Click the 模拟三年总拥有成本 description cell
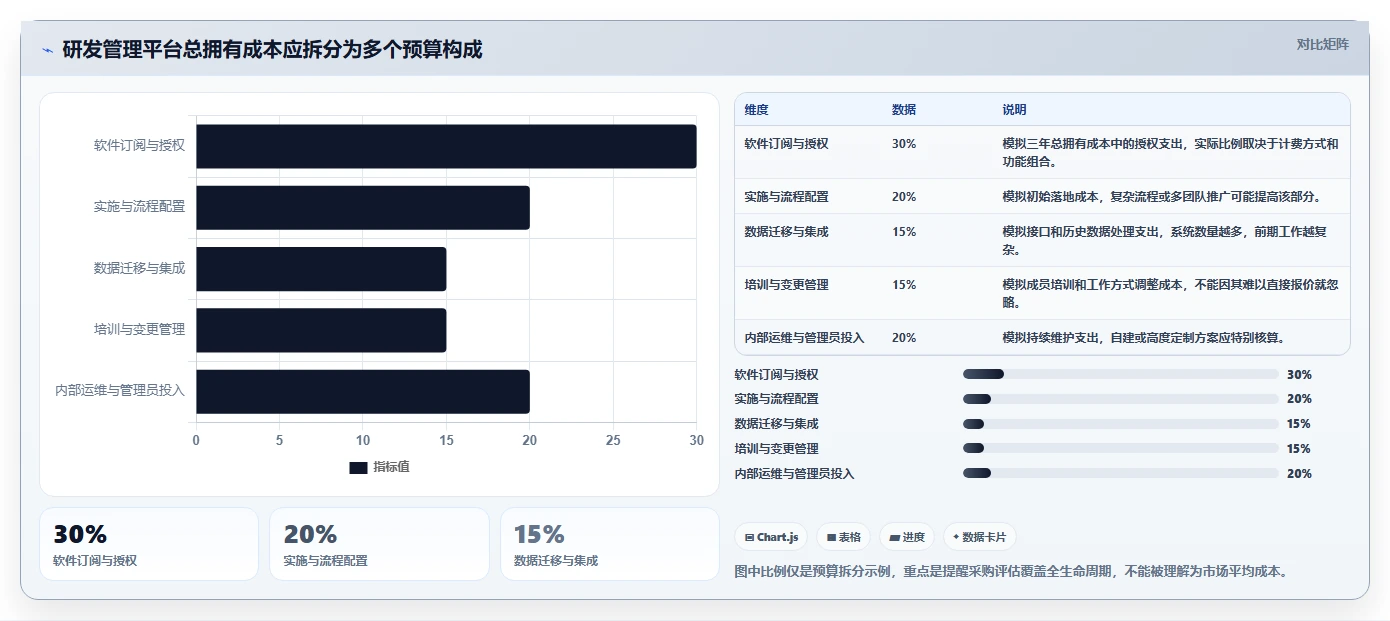1390x621 pixels. point(1170,152)
